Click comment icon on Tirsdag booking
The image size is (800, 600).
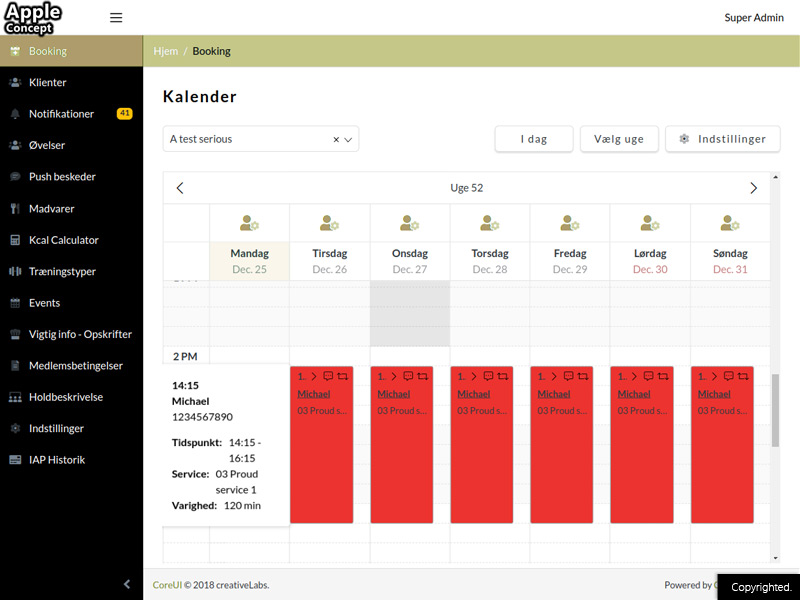point(328,376)
